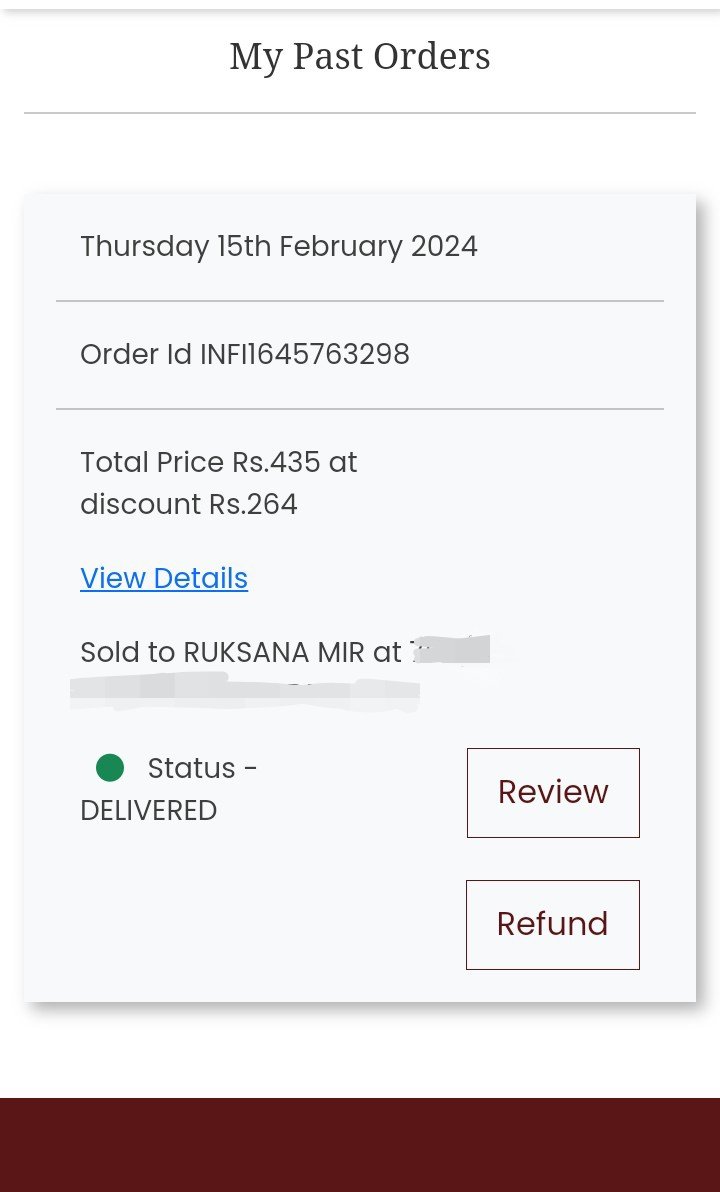Open the Review button for this order
This screenshot has height=1192, width=720.
(553, 792)
